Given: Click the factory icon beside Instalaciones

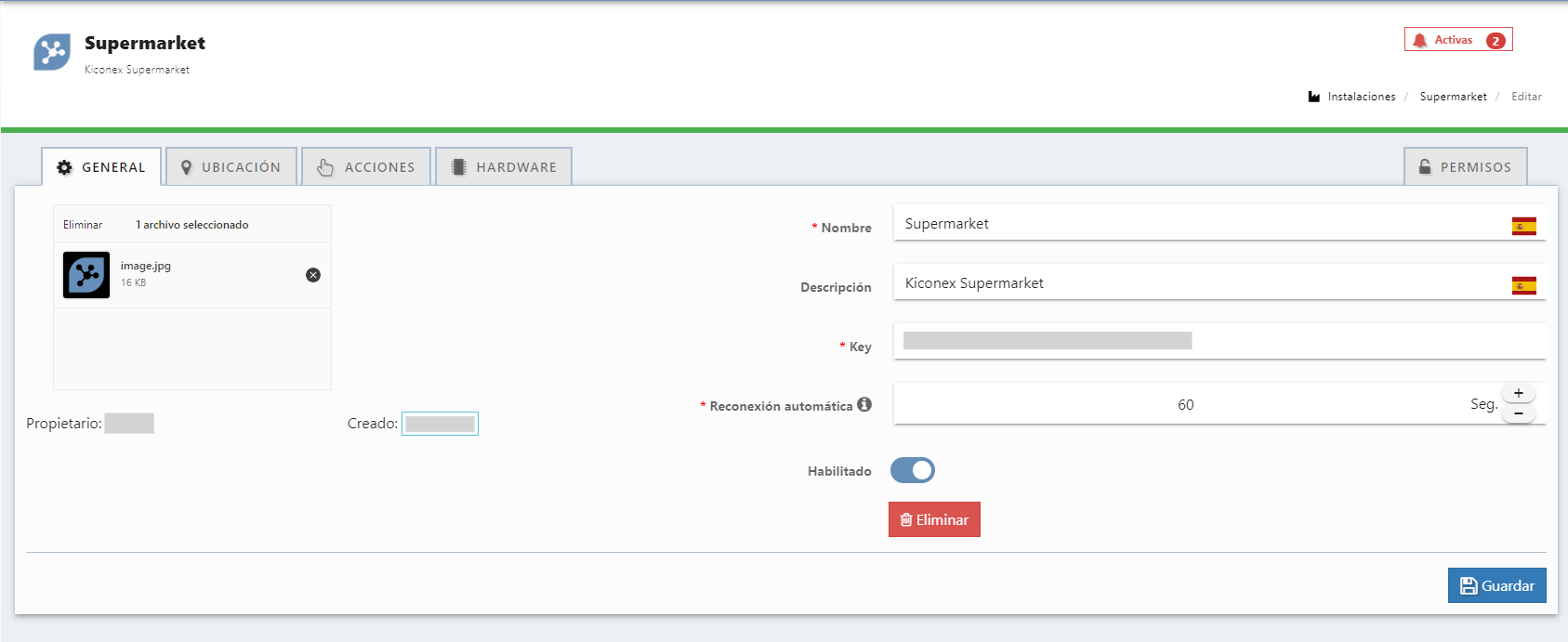Looking at the screenshot, I should [x=1314, y=97].
